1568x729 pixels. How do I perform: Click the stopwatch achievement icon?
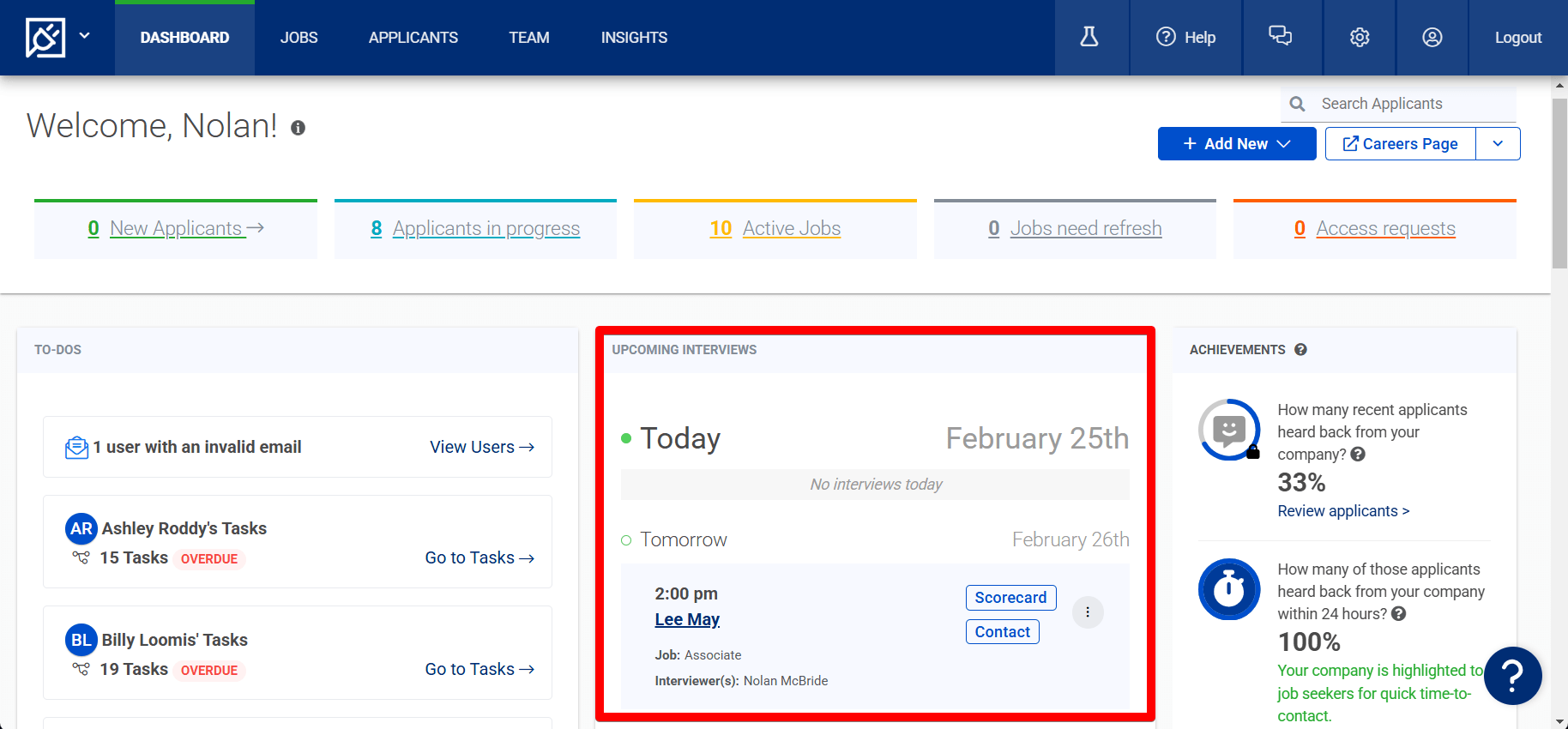(x=1229, y=589)
